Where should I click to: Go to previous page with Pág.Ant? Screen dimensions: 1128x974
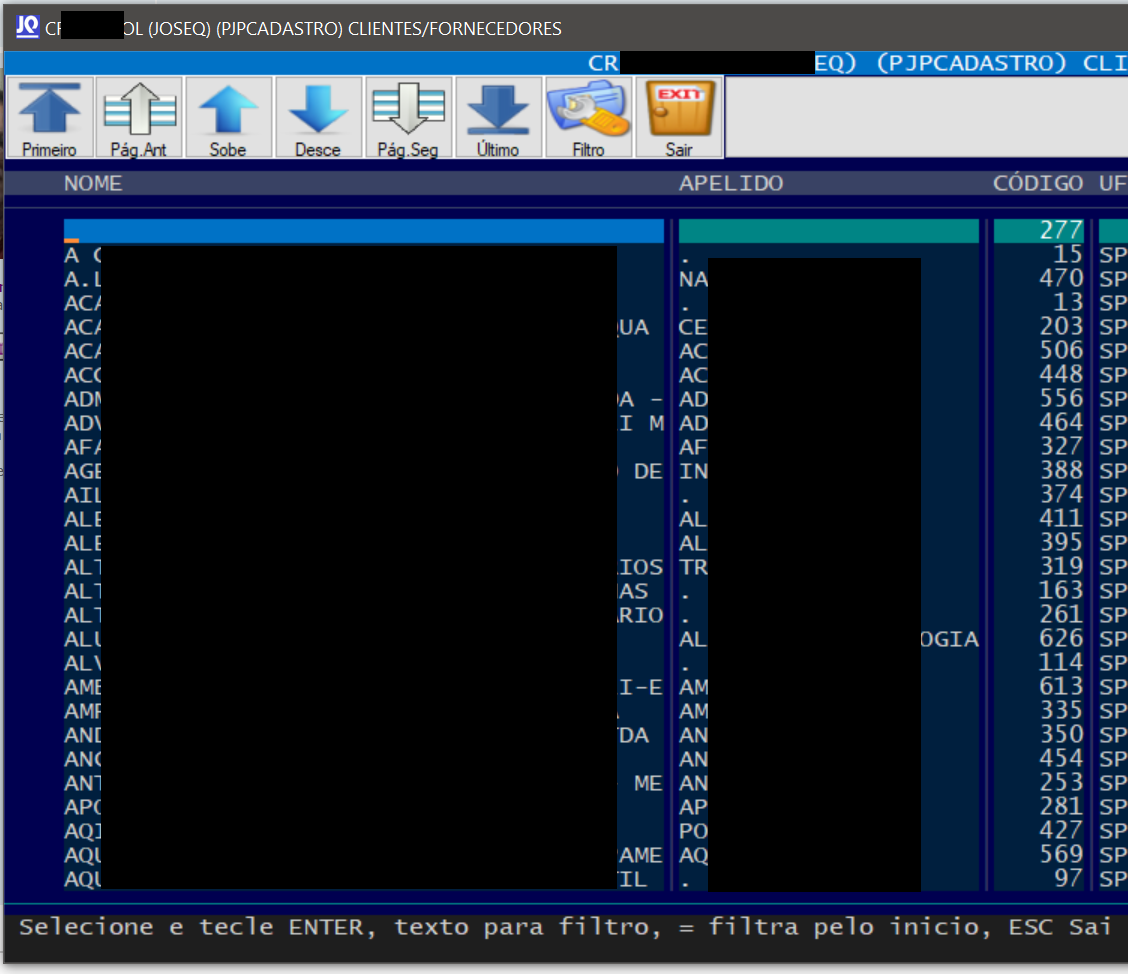(x=139, y=117)
